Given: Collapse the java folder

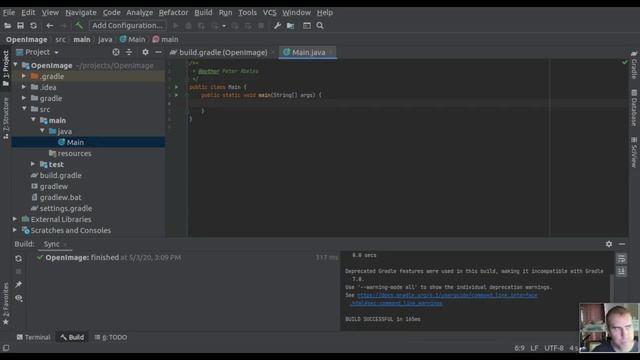Looking at the screenshot, I should 42,131.
